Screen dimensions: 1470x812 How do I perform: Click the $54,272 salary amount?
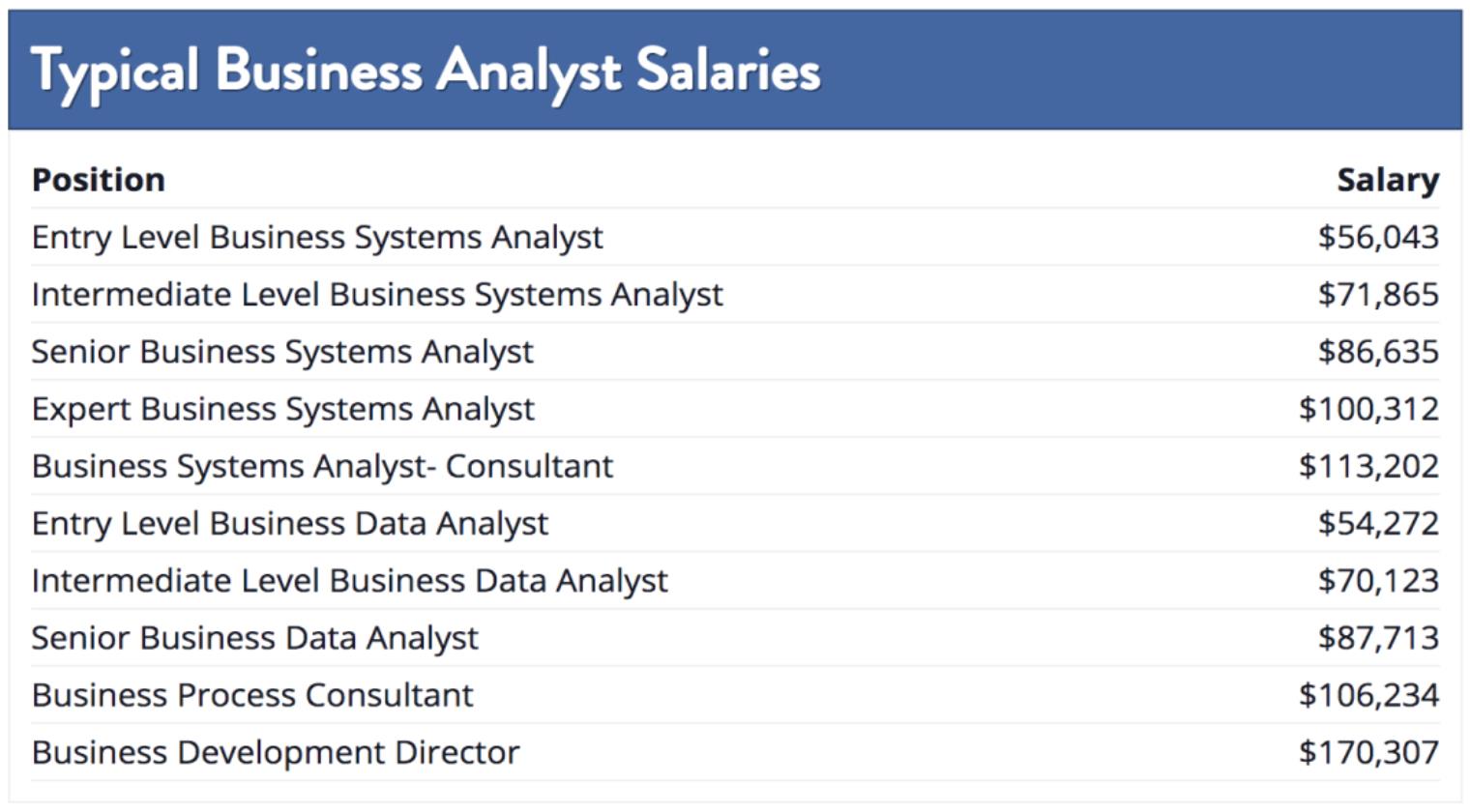[x=1377, y=524]
